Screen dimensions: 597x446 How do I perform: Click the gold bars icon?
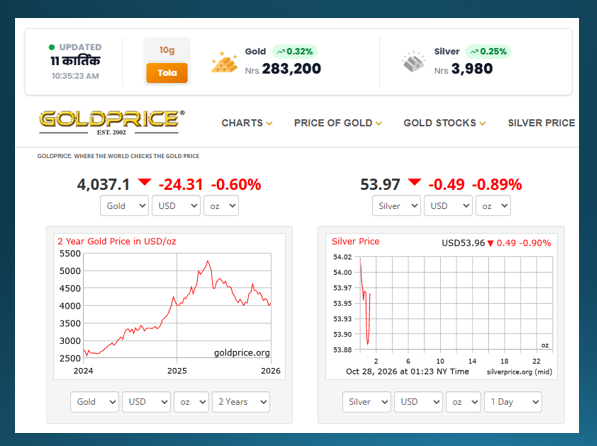(x=224, y=62)
